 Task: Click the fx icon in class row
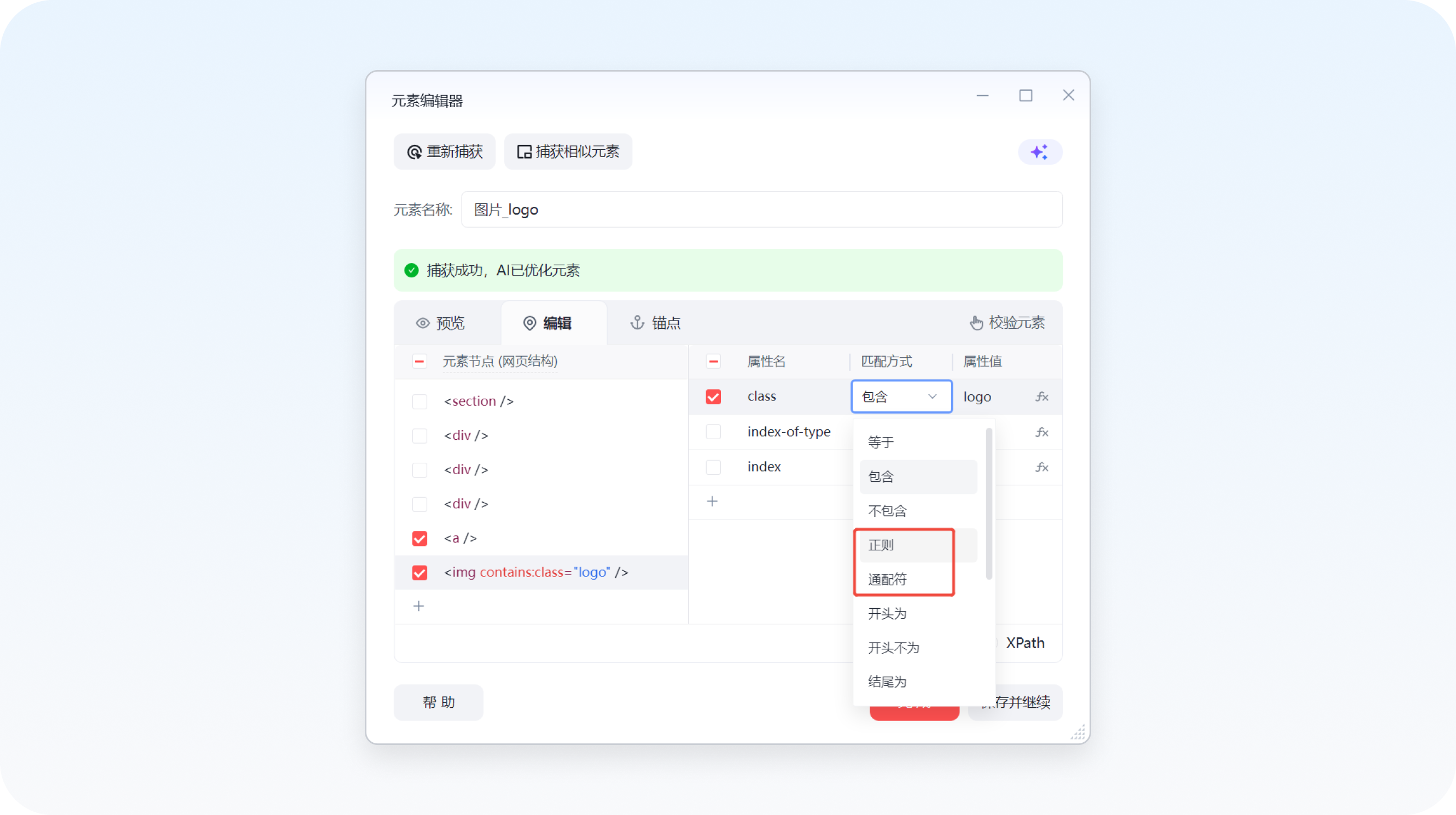[1042, 397]
